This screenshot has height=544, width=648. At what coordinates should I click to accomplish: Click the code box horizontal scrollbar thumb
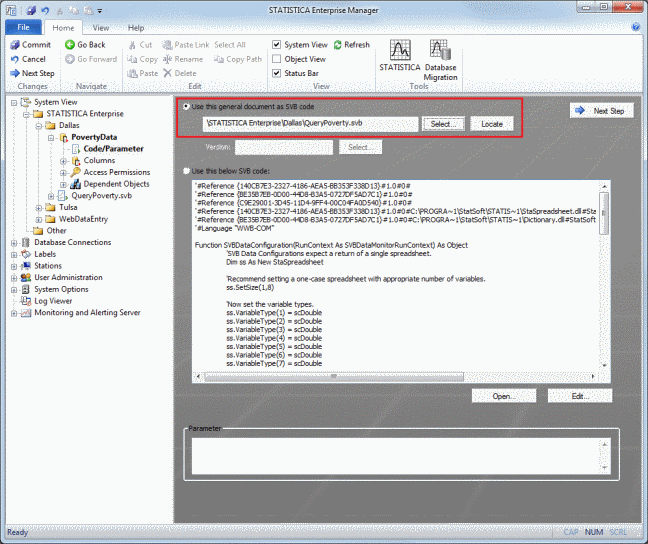point(334,376)
